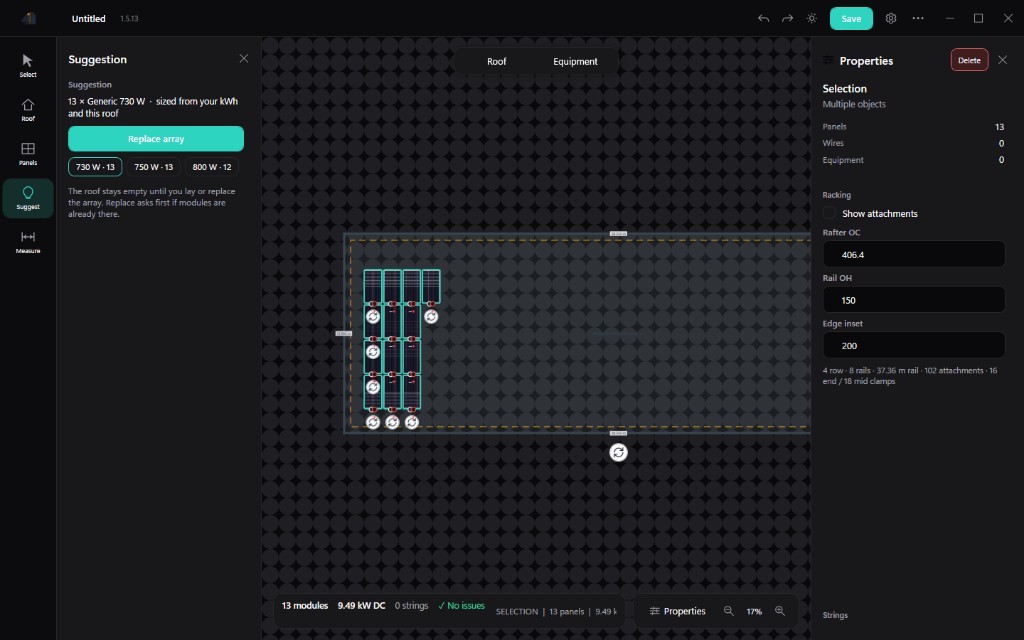Viewport: 1024px width, 640px height.
Task: Activate the Select arrow tool
Action: (x=27, y=65)
